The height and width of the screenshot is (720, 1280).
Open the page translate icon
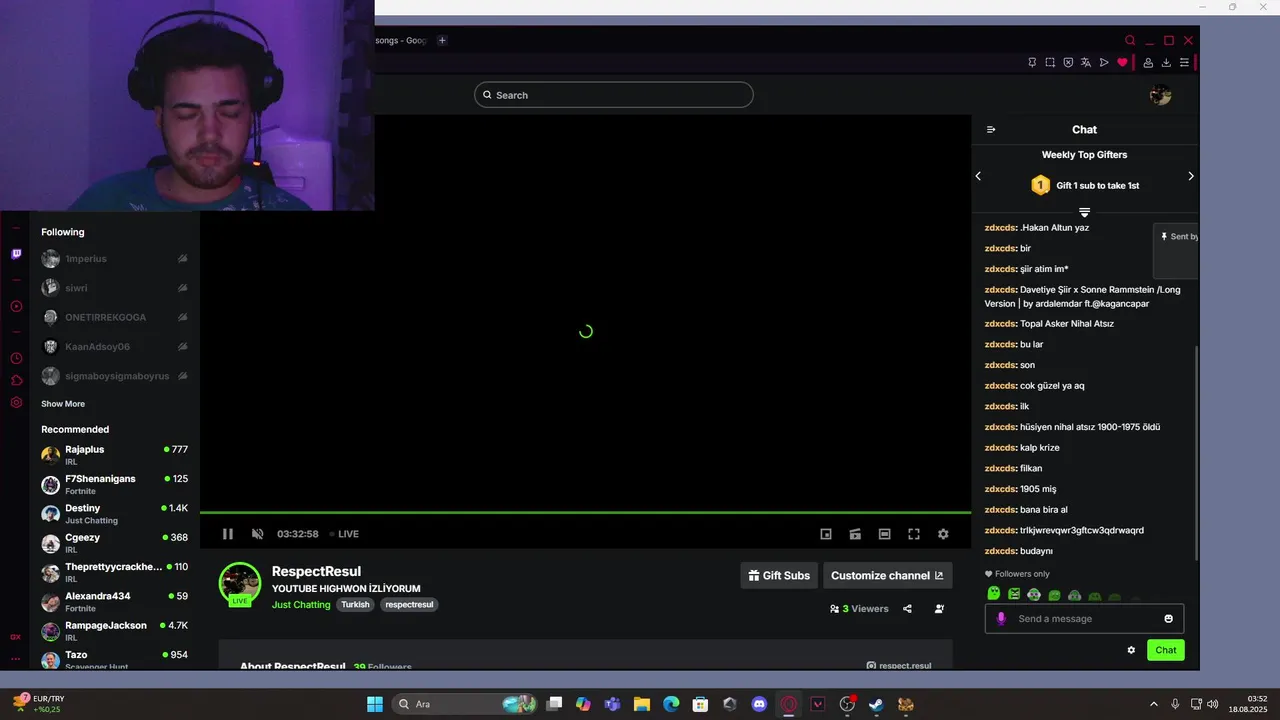1086,62
